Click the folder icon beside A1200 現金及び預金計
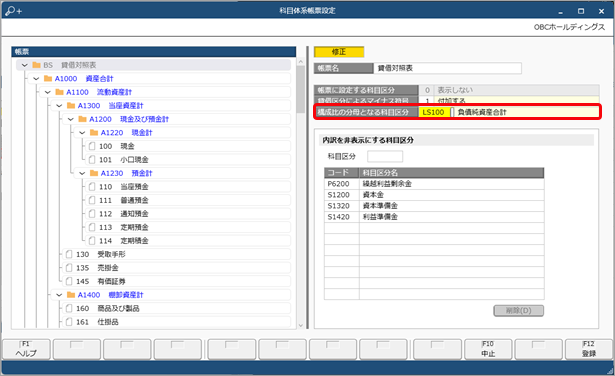615x376 pixels. coord(82,119)
